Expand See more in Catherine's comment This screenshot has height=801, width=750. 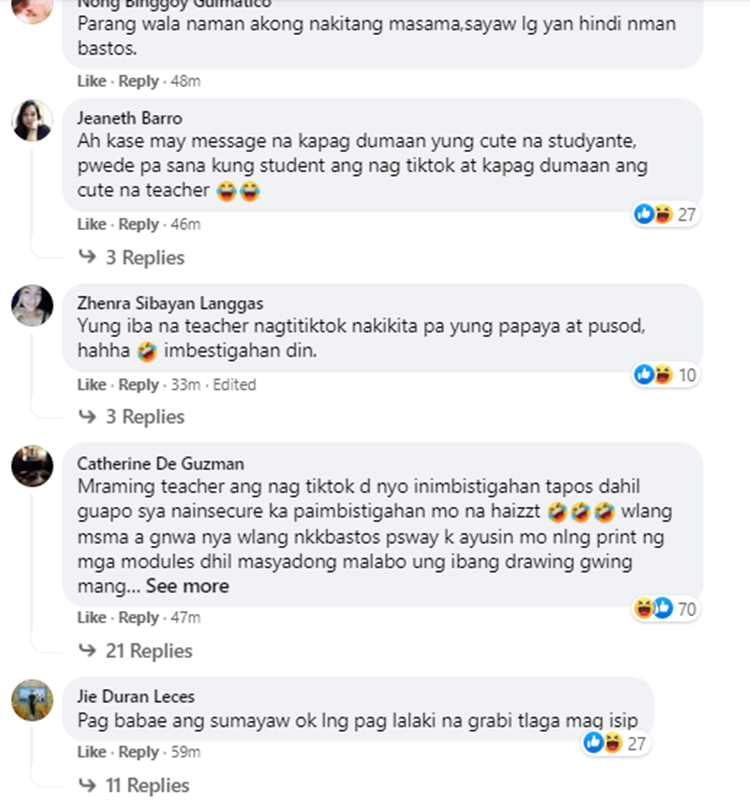[x=188, y=586]
